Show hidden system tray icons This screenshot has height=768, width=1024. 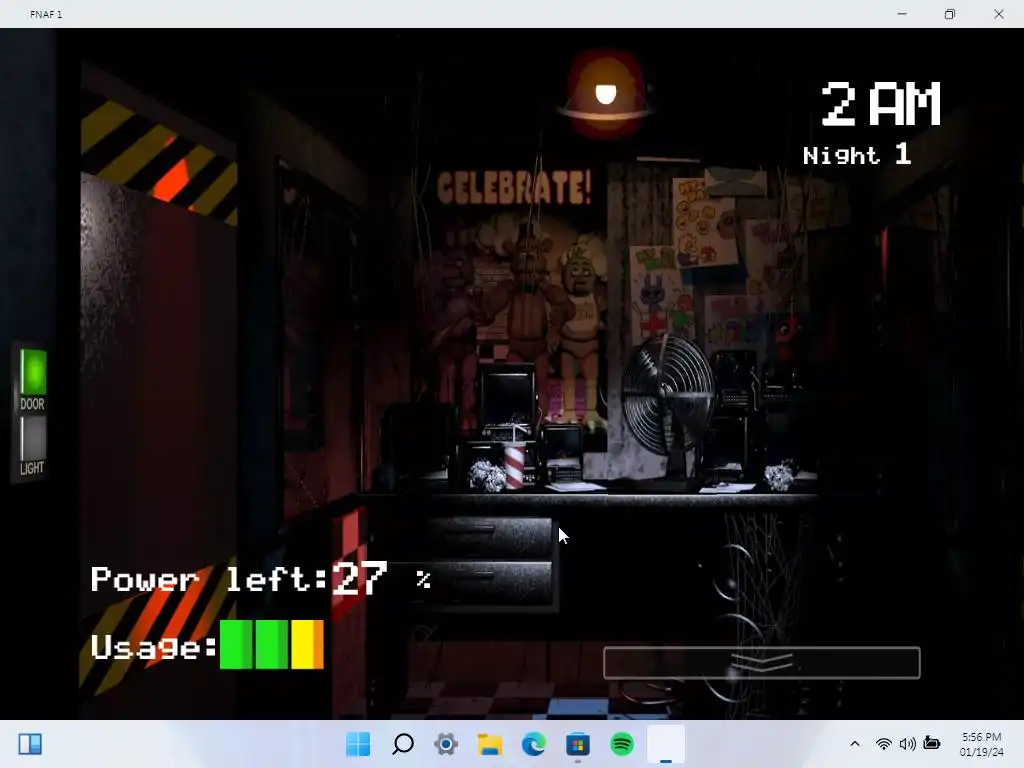[x=855, y=744]
